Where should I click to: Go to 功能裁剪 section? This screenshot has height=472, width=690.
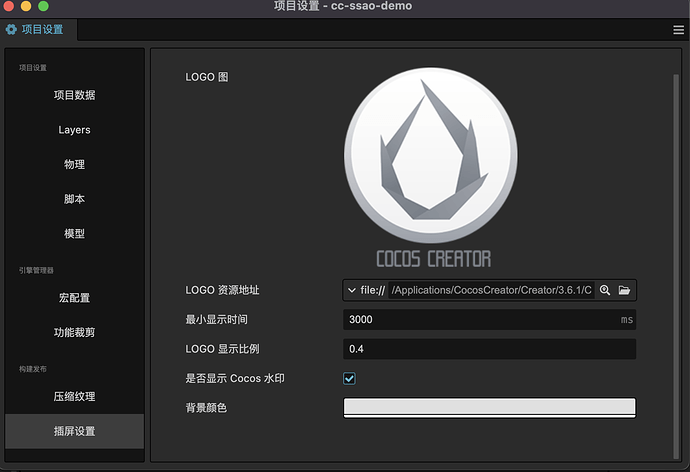pos(74,332)
